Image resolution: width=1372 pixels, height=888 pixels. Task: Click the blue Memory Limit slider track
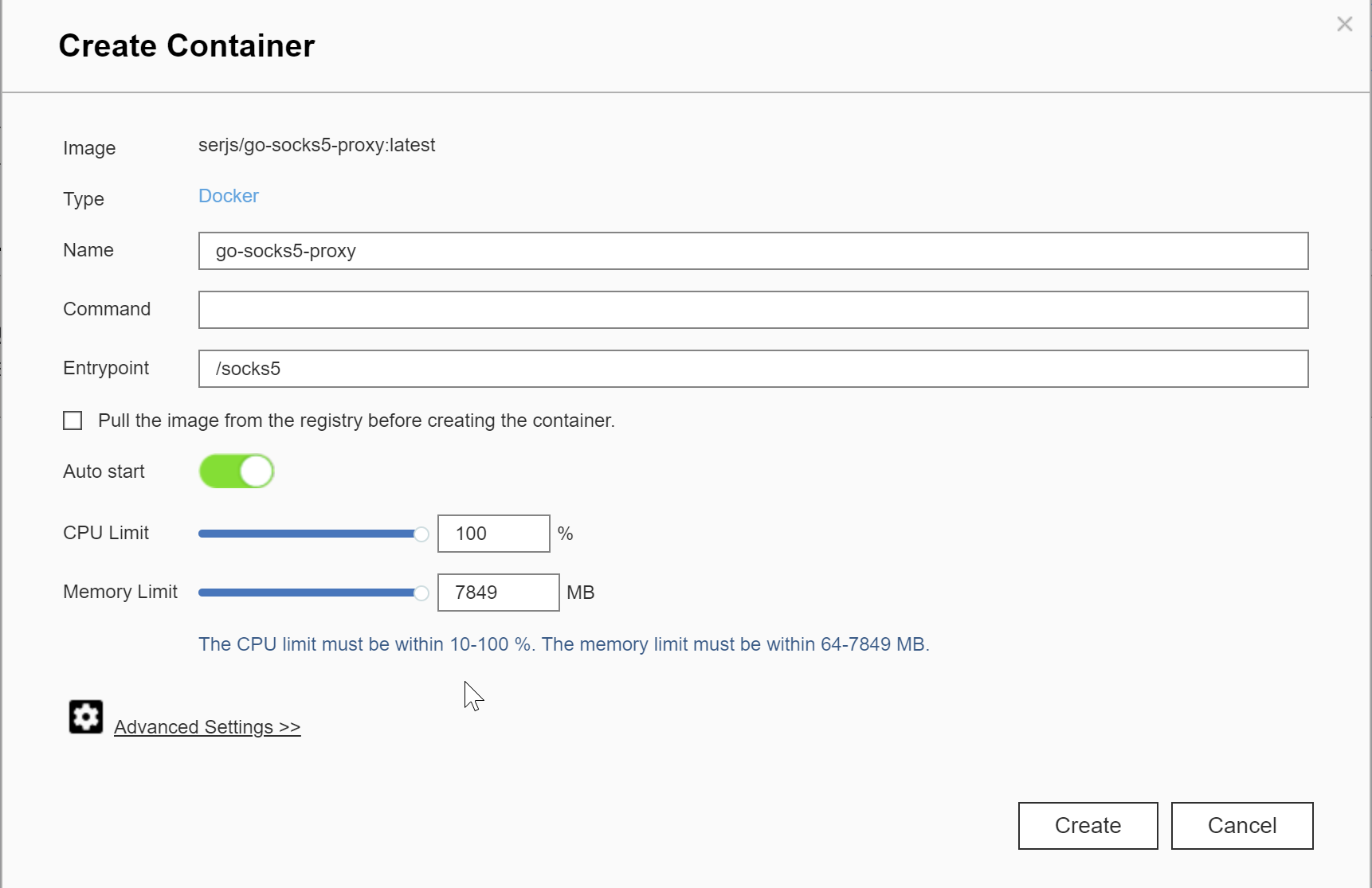[x=307, y=593]
